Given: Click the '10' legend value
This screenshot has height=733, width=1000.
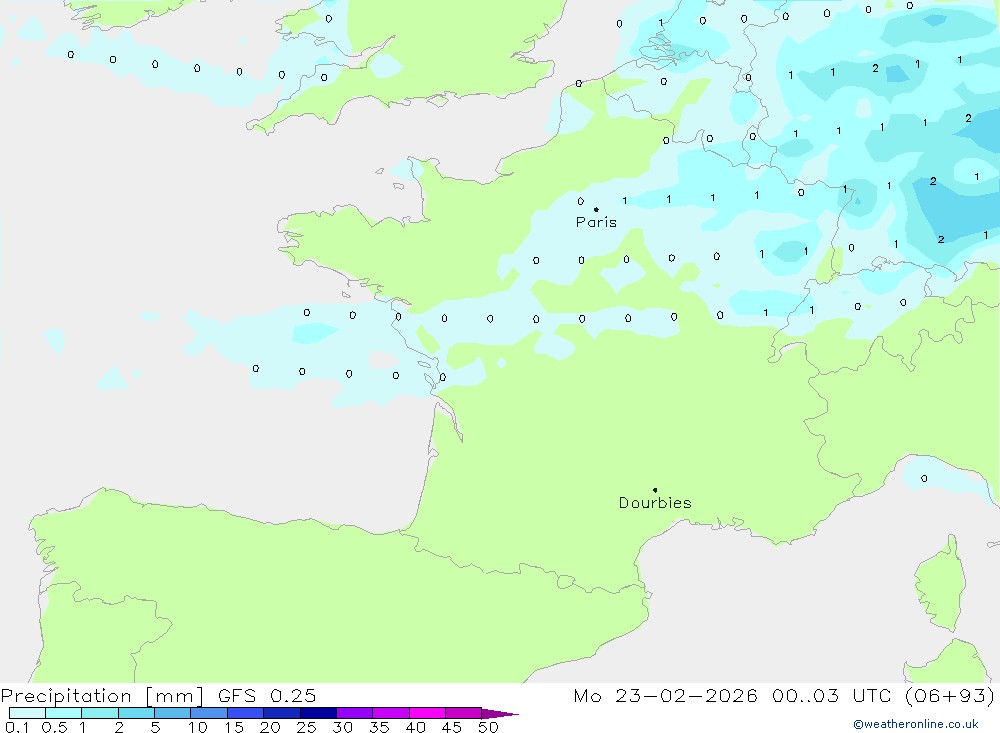Looking at the screenshot, I should coord(198,727).
